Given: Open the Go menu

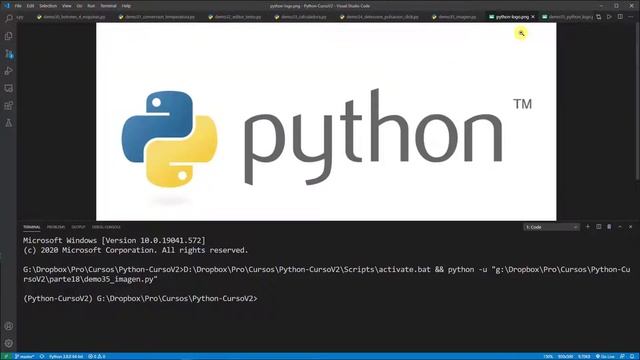Looking at the screenshot, I should (79, 6).
